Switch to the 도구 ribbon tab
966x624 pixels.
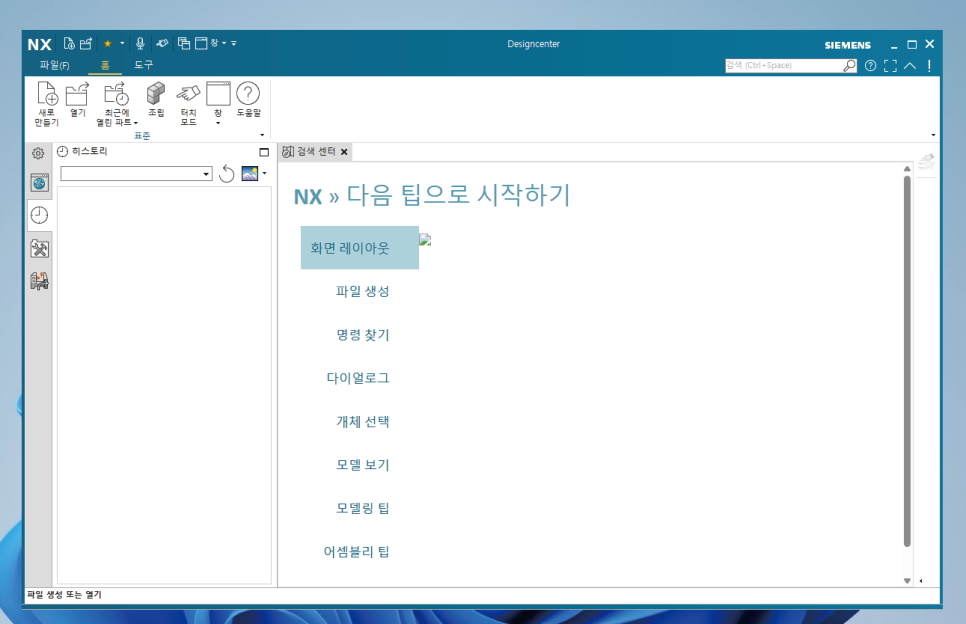tap(144, 65)
